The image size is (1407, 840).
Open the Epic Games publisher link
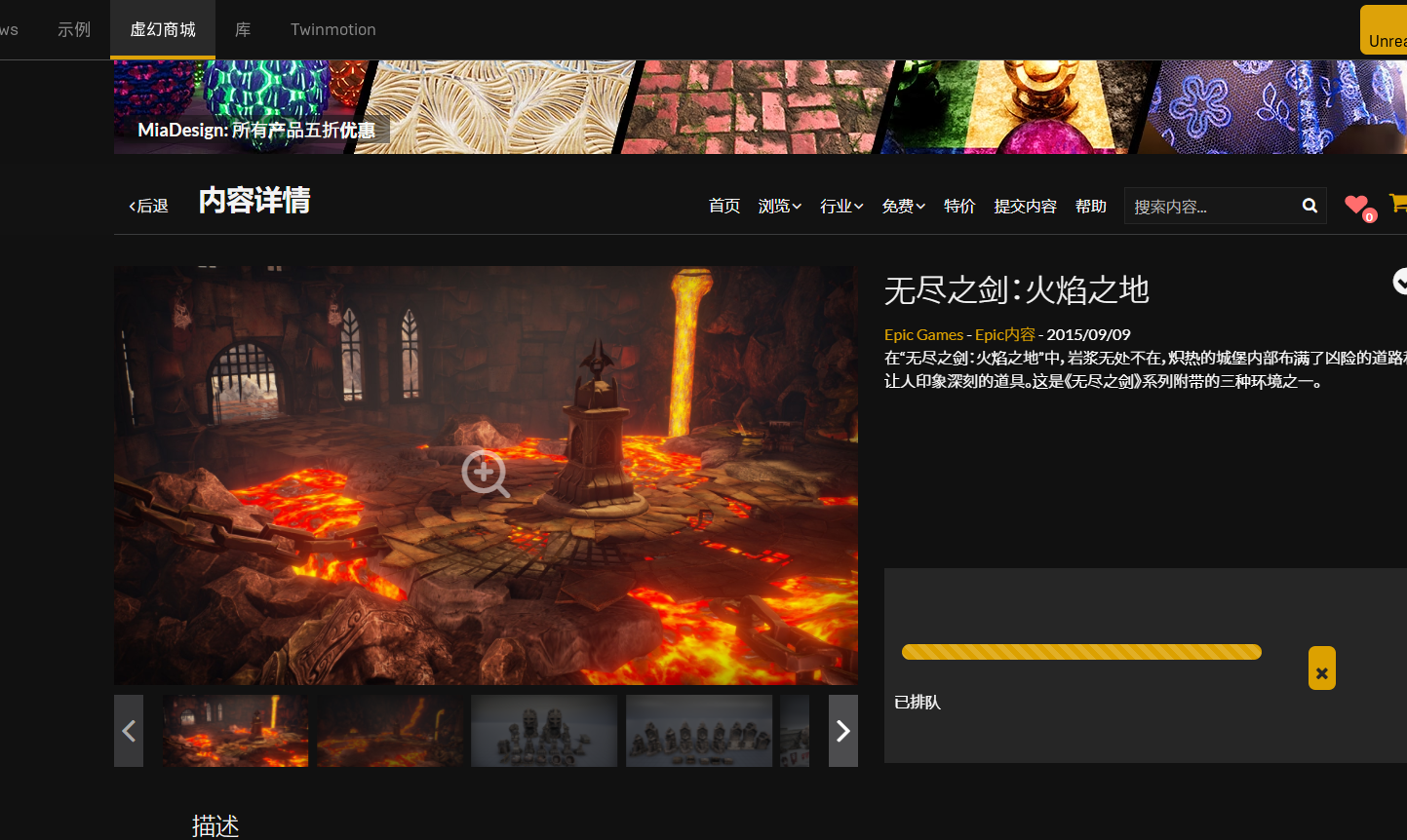pyautogui.click(x=923, y=334)
